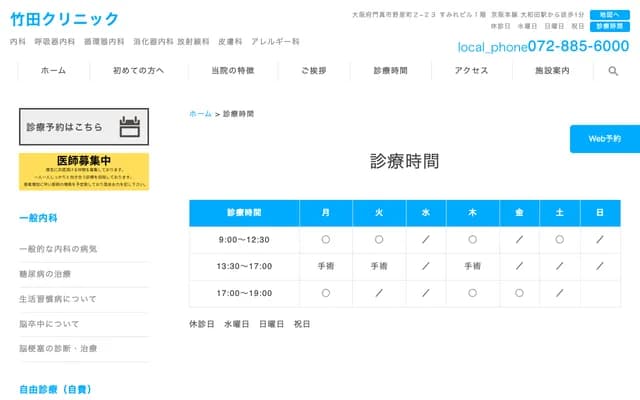Open 脳梗塞の診断、治療 sidebar link

[x=58, y=349]
